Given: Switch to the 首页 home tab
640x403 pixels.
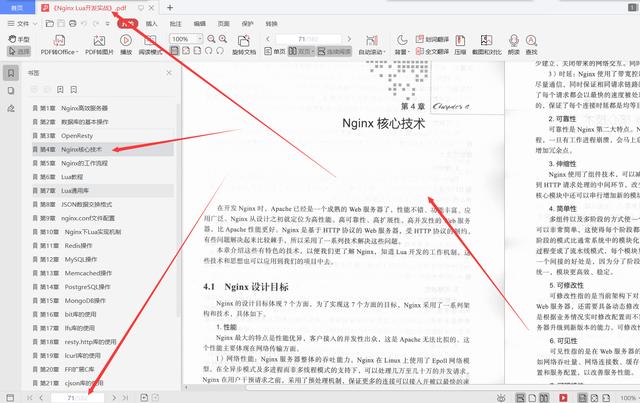Looking at the screenshot, I should click(17, 7).
